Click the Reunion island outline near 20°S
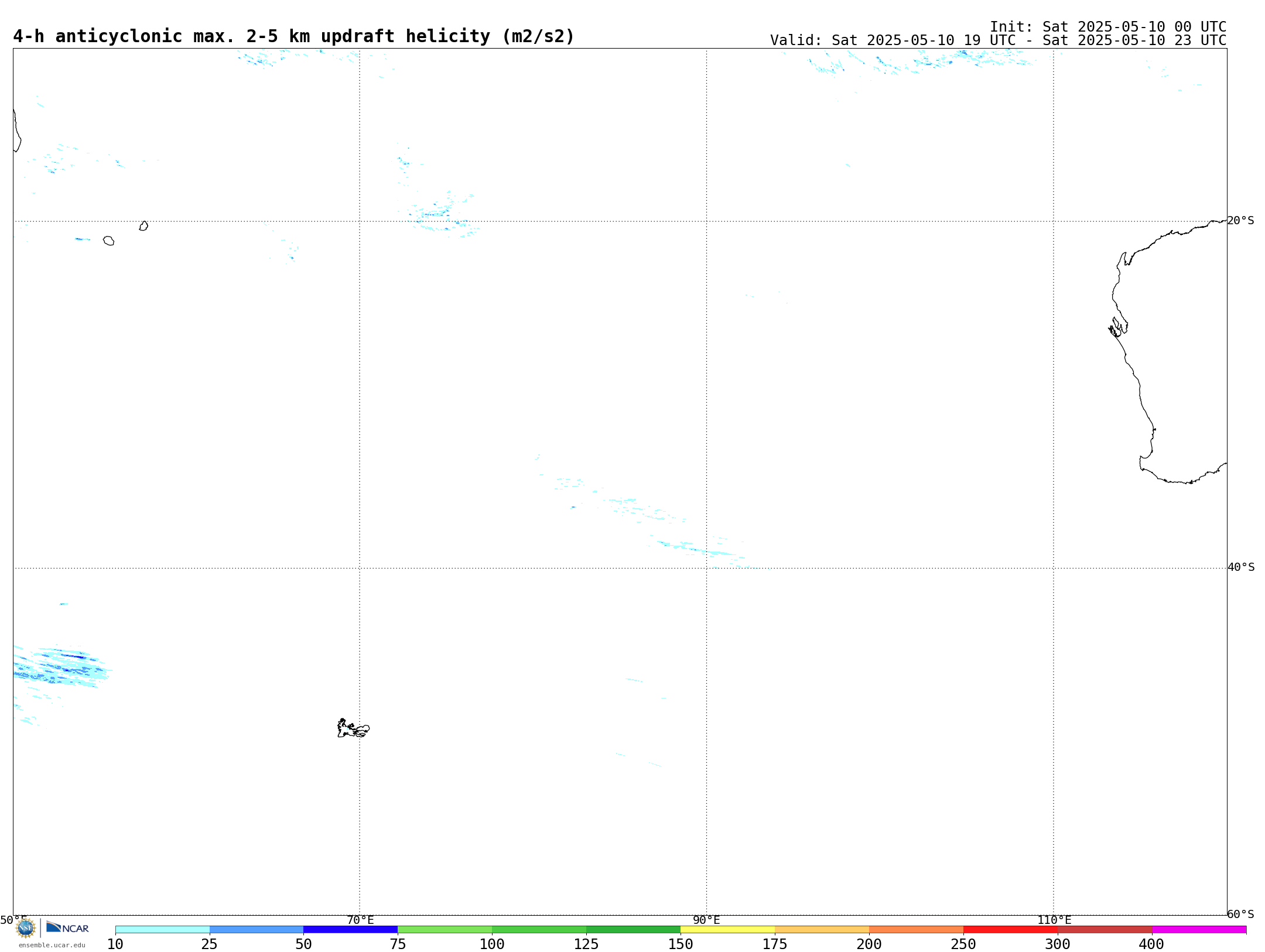The width and height of the screenshot is (1265, 952). point(109,241)
